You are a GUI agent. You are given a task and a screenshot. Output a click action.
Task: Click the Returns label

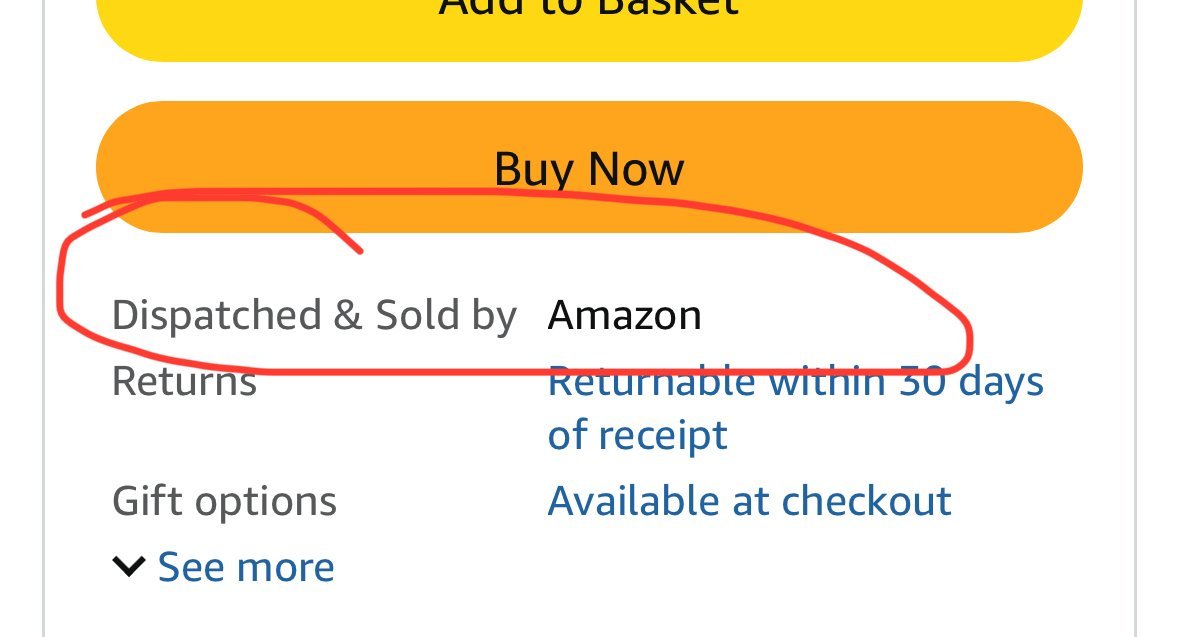coord(184,381)
